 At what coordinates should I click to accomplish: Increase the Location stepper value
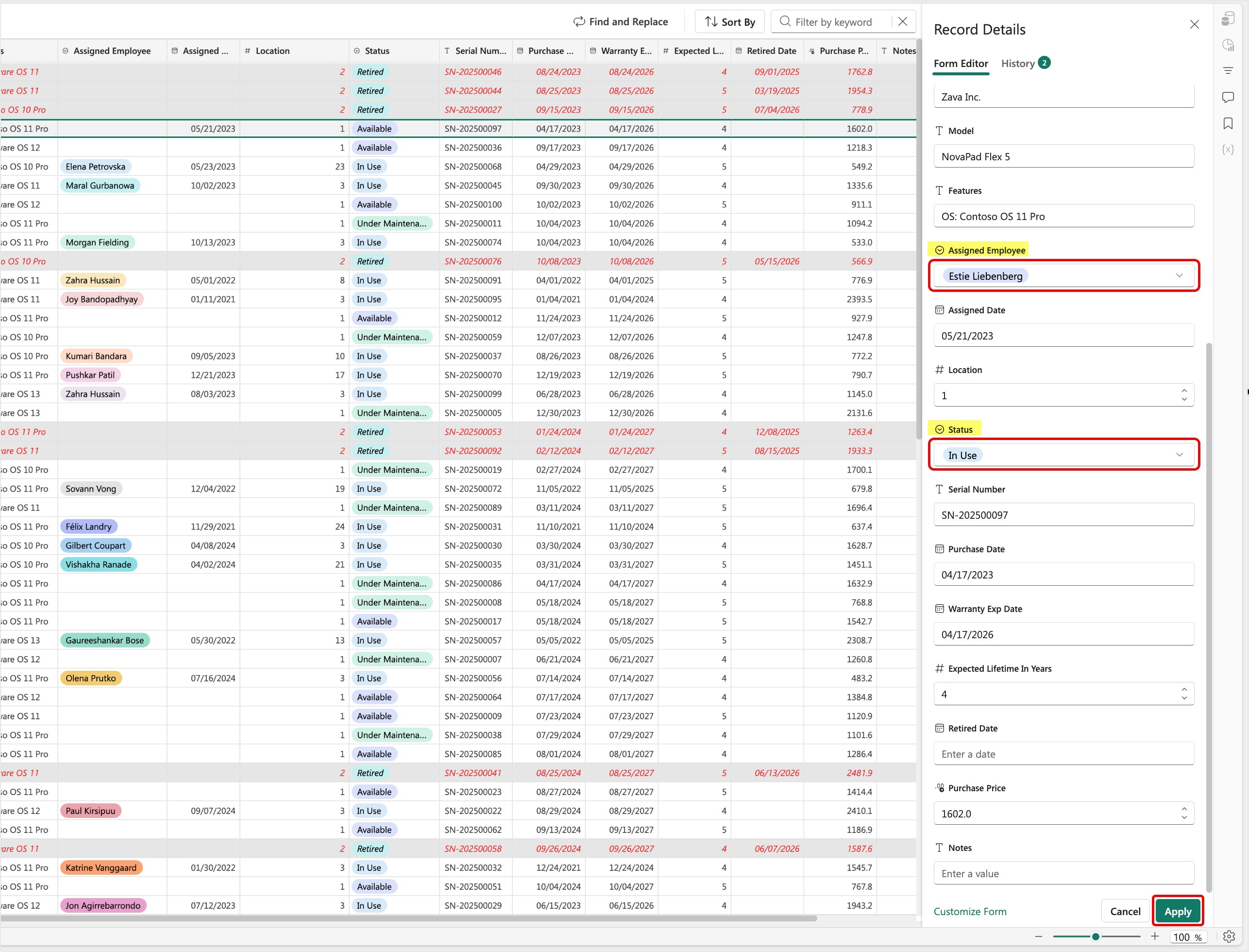(x=1184, y=391)
